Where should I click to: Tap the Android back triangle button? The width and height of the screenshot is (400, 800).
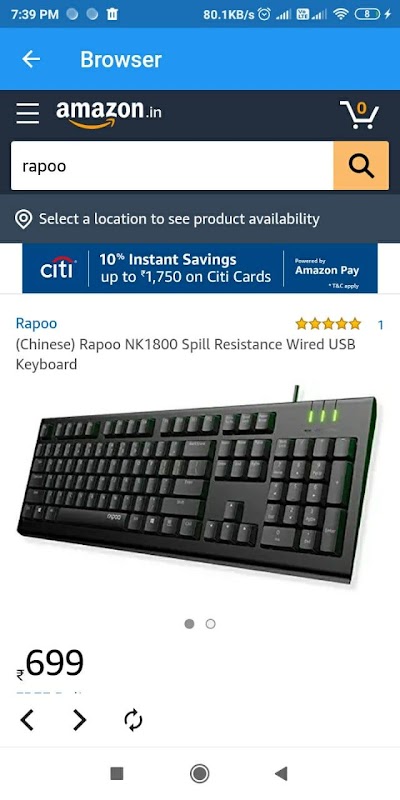(281, 773)
